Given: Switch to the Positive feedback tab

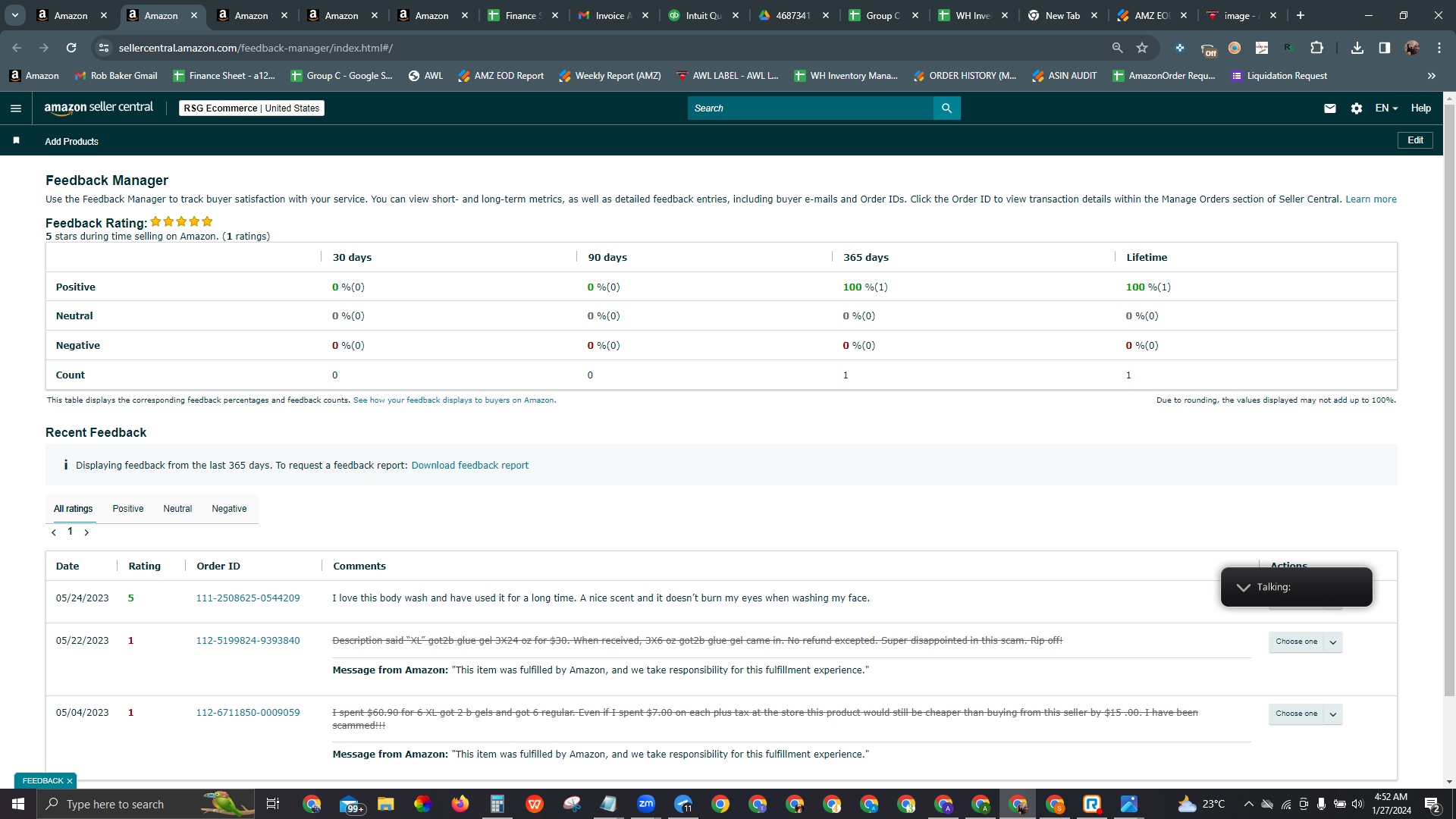Looking at the screenshot, I should click(x=128, y=509).
